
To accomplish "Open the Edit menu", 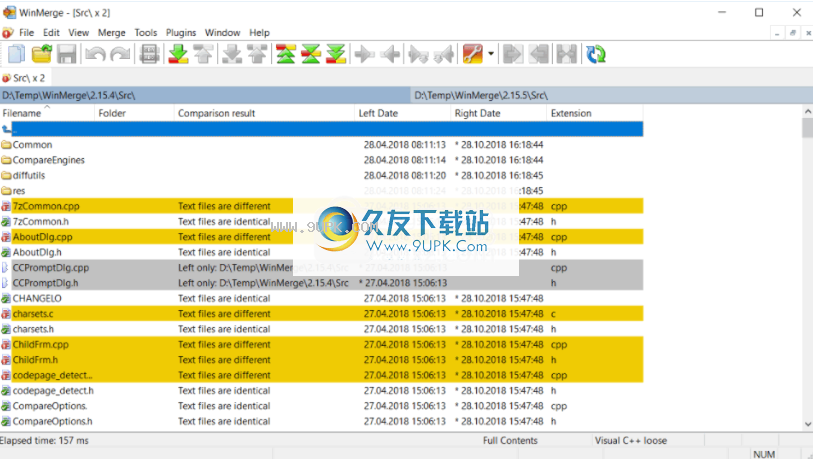I will (51, 33).
